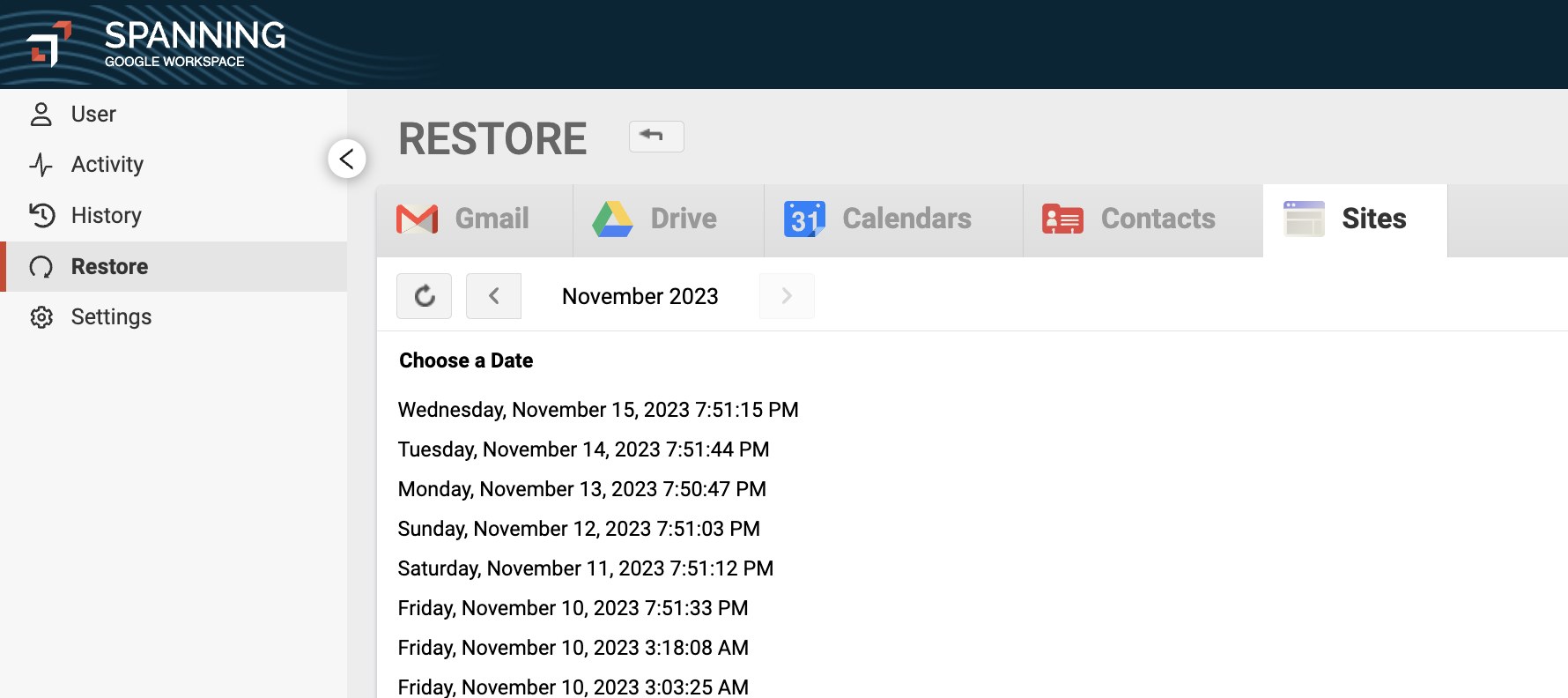The image size is (1568, 698).
Task: Select the Sites tab
Action: coord(1355,219)
